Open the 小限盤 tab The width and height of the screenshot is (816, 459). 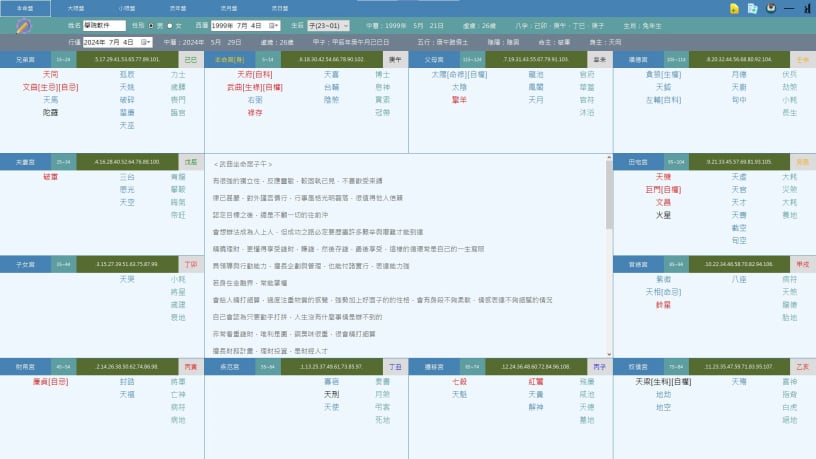pyautogui.click(x=127, y=7)
